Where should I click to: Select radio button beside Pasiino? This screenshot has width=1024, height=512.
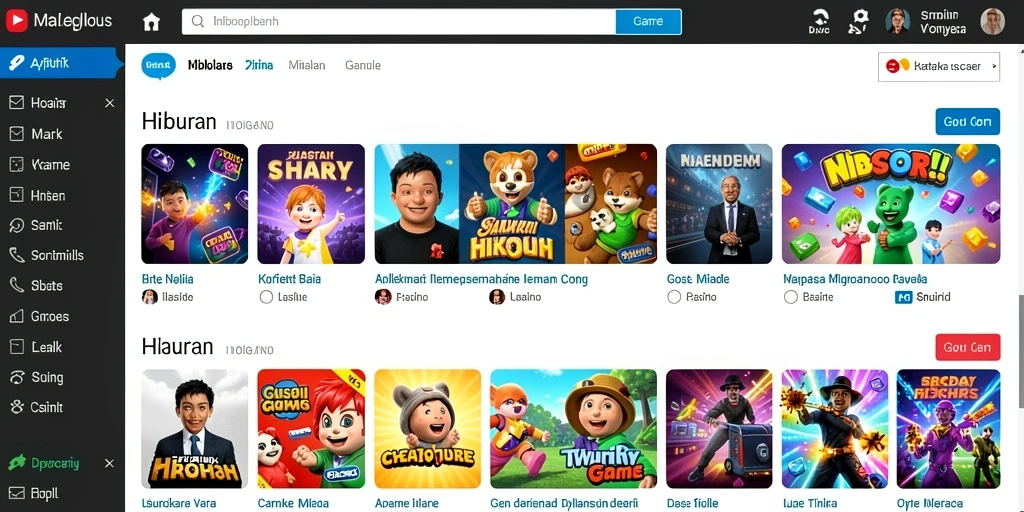tap(674, 297)
